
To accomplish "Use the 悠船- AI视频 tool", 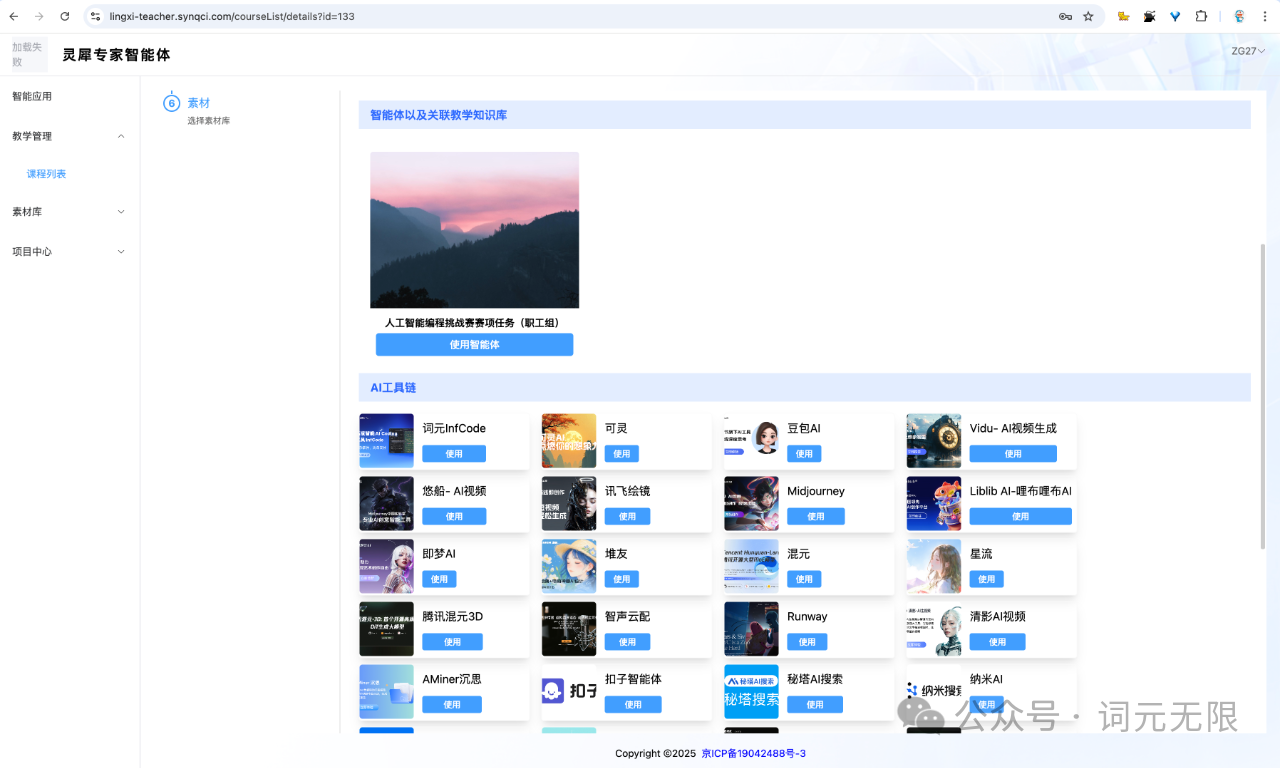I will [x=454, y=517].
